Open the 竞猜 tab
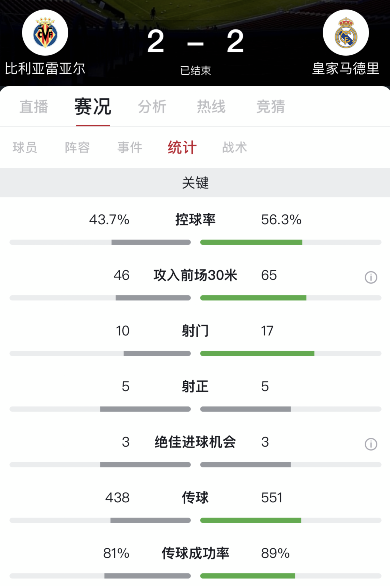Viewport: 390px width, 586px height. point(270,107)
